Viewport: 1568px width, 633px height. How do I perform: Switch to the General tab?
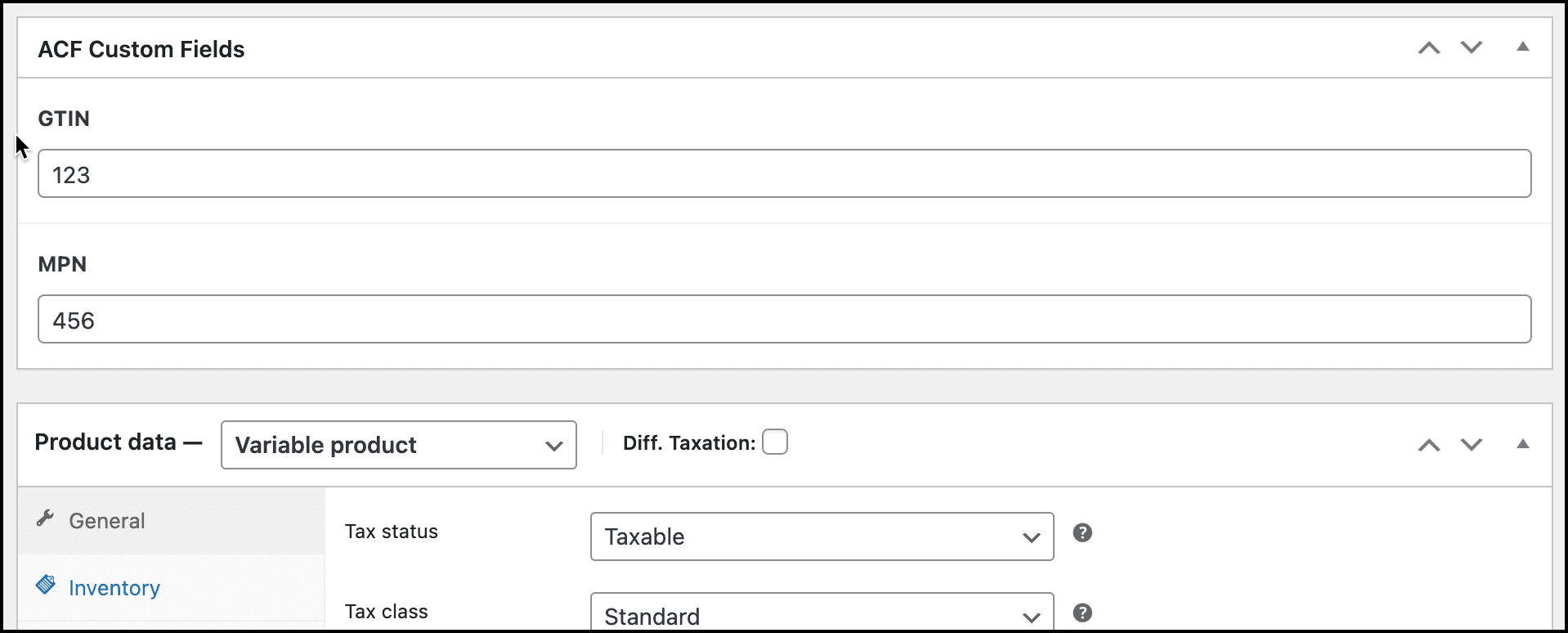coord(107,520)
